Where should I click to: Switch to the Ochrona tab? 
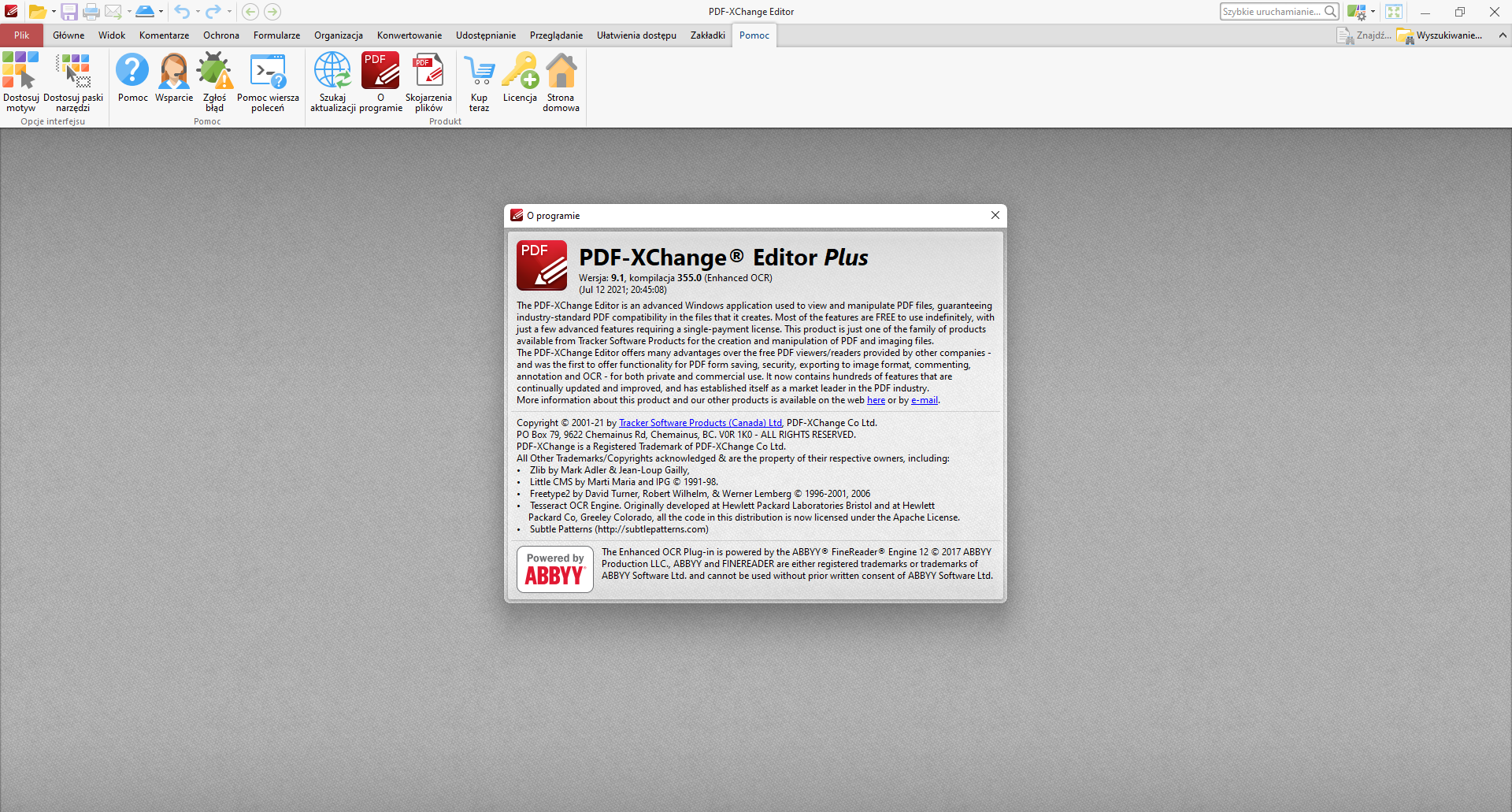[x=221, y=35]
